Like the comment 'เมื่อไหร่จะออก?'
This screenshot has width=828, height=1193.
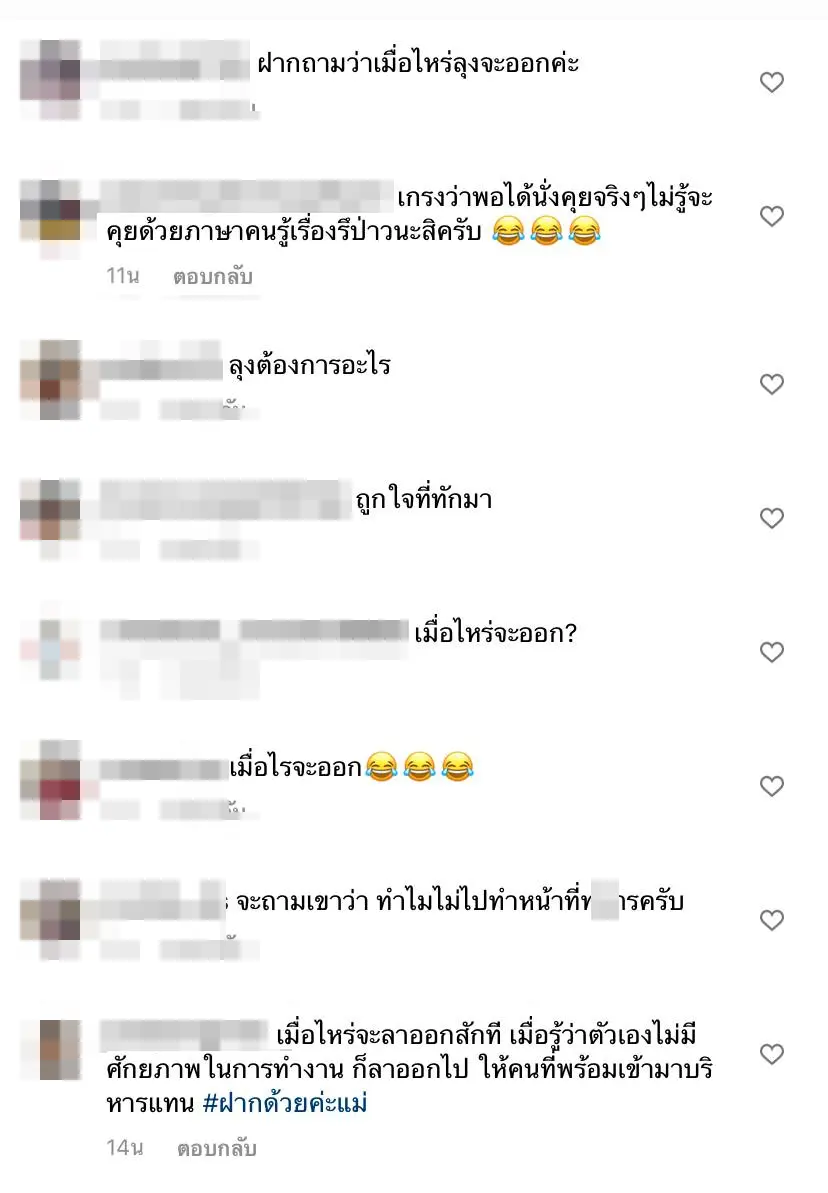[772, 652]
